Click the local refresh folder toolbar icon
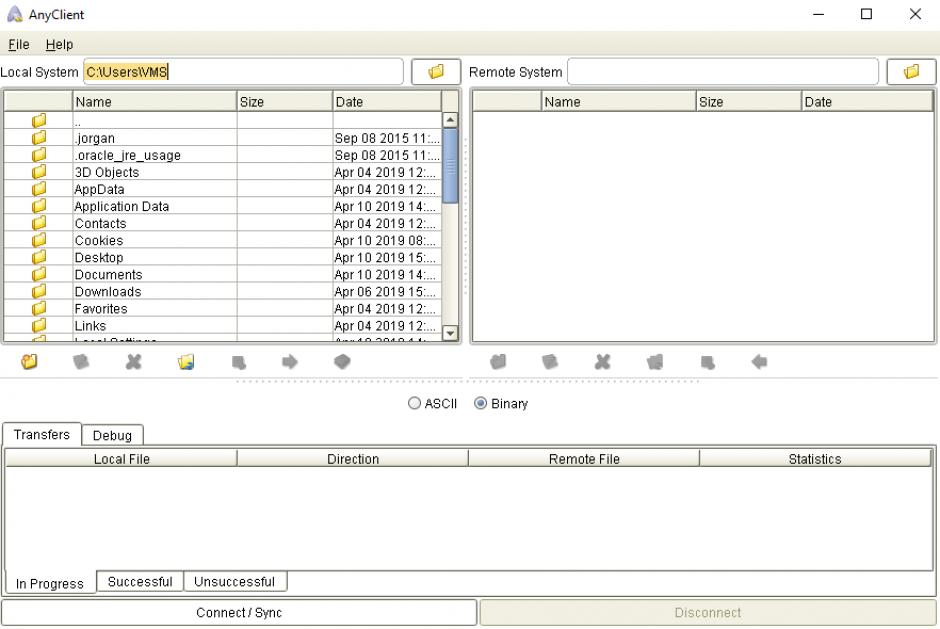 pos(186,362)
